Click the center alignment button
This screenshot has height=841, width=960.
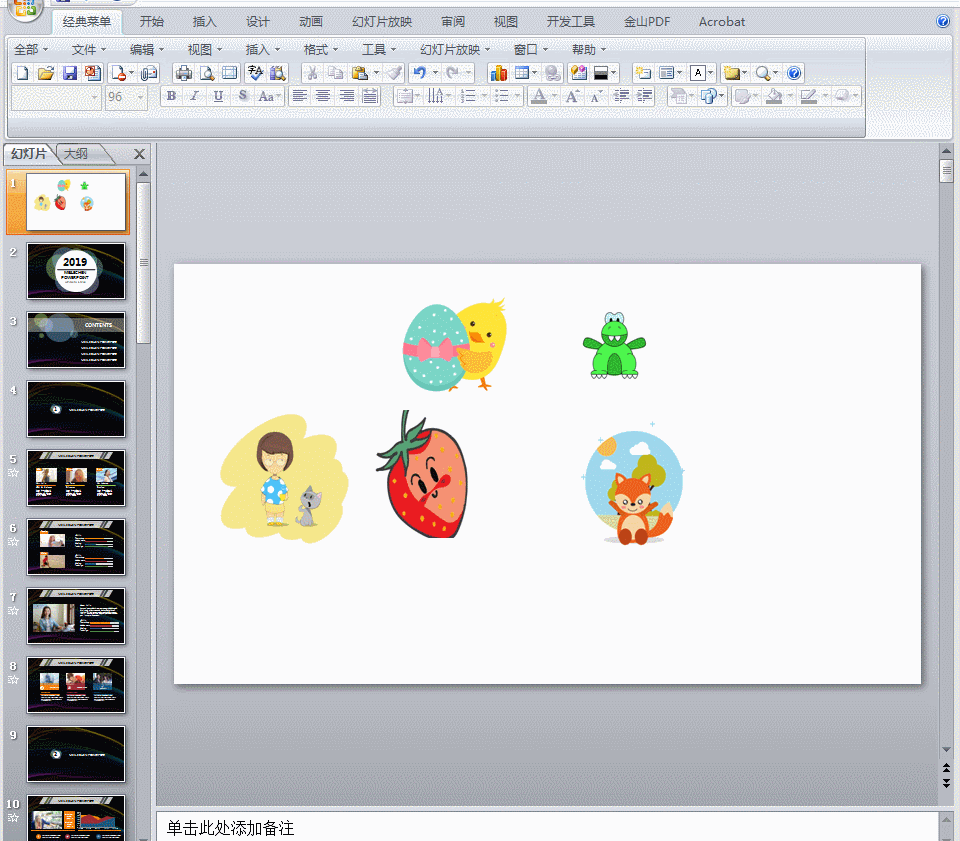pyautogui.click(x=321, y=95)
